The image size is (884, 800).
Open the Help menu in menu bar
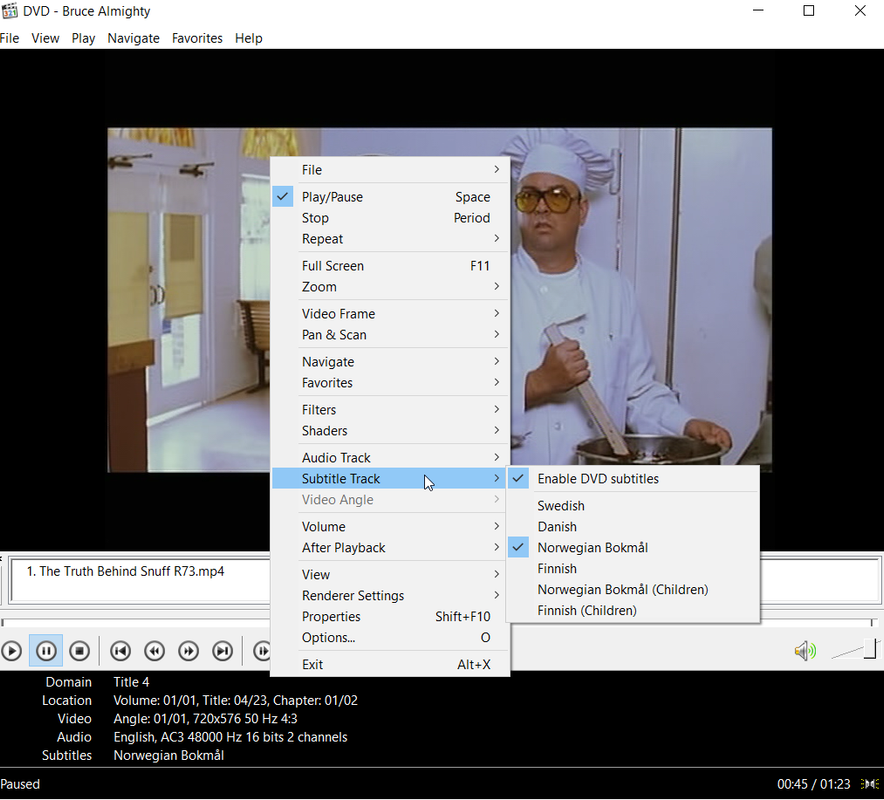249,38
